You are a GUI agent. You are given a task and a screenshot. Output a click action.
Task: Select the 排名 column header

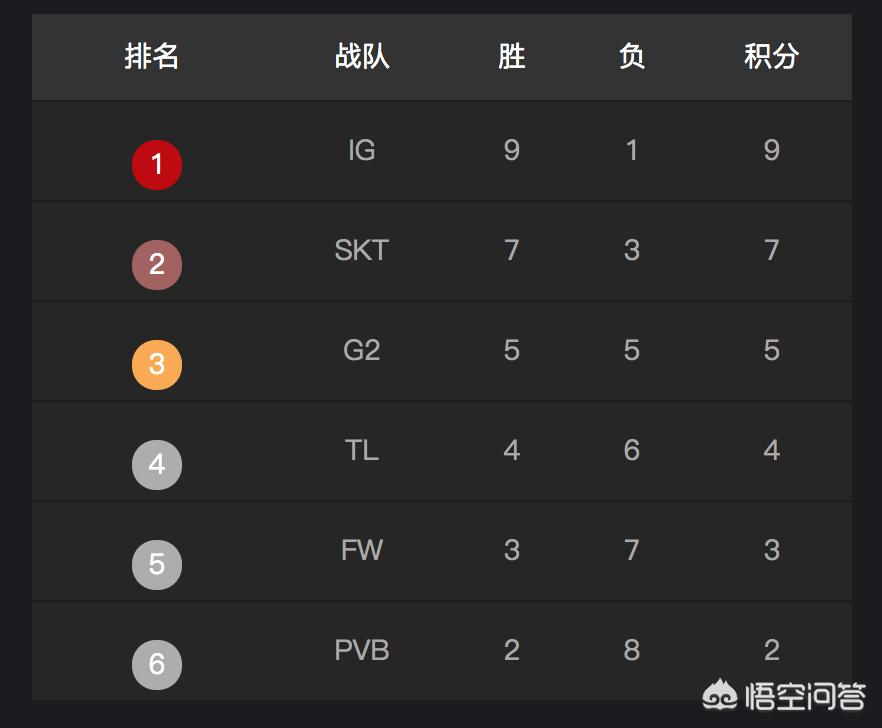(151, 56)
